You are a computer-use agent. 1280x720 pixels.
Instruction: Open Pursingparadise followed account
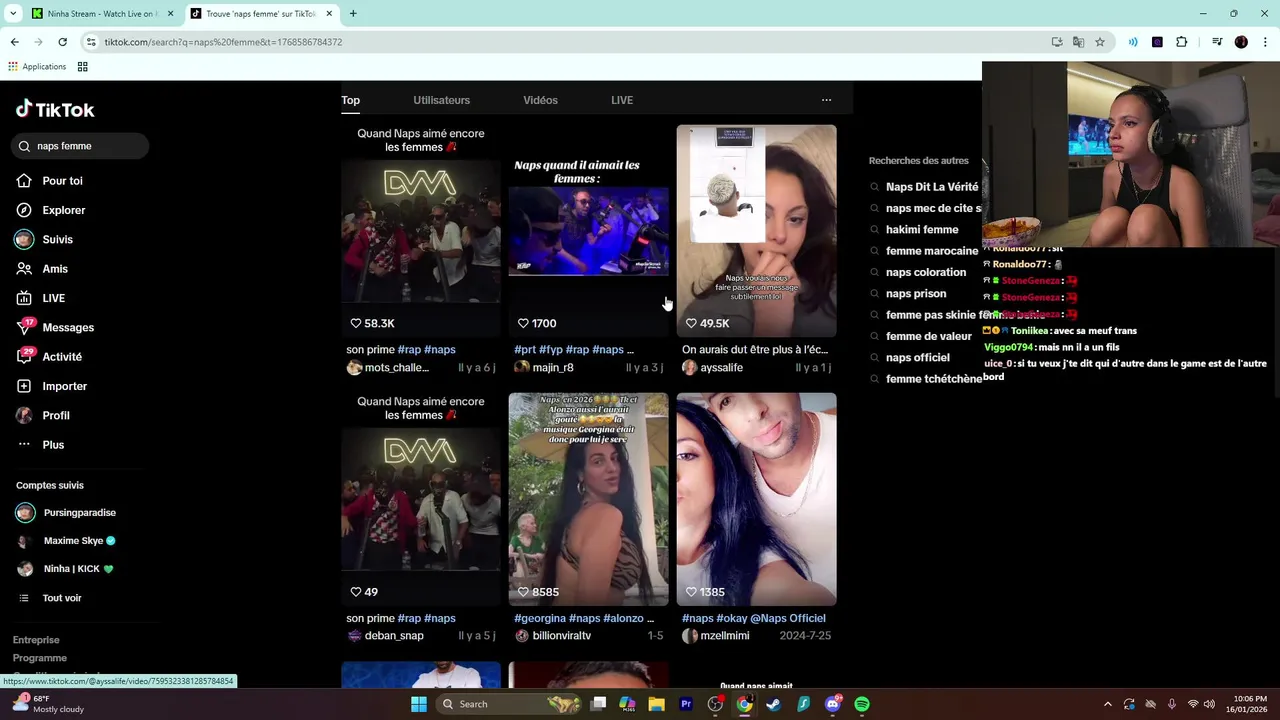66,513
